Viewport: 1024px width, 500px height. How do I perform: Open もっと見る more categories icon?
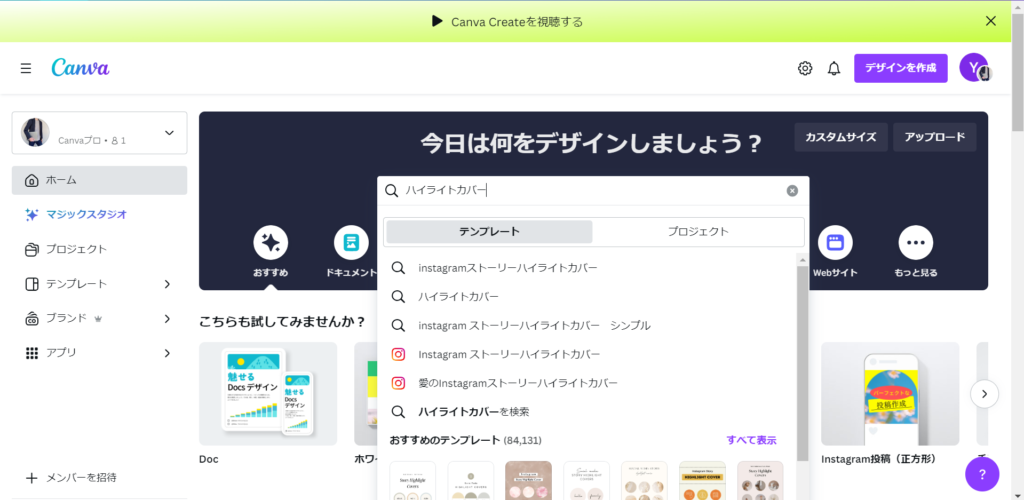coord(916,242)
